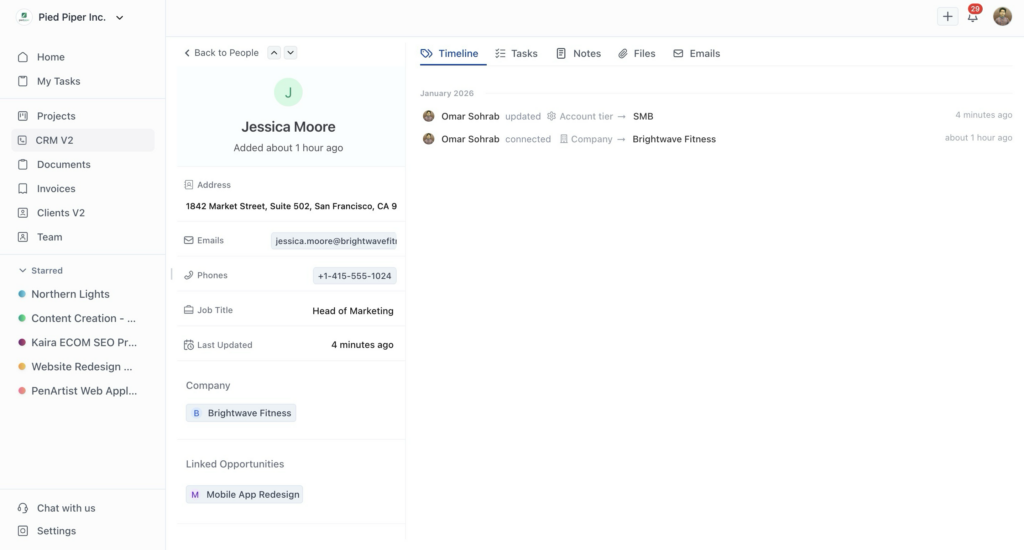1024x550 pixels.
Task: Open Home from the sidebar
Action: click(50, 57)
